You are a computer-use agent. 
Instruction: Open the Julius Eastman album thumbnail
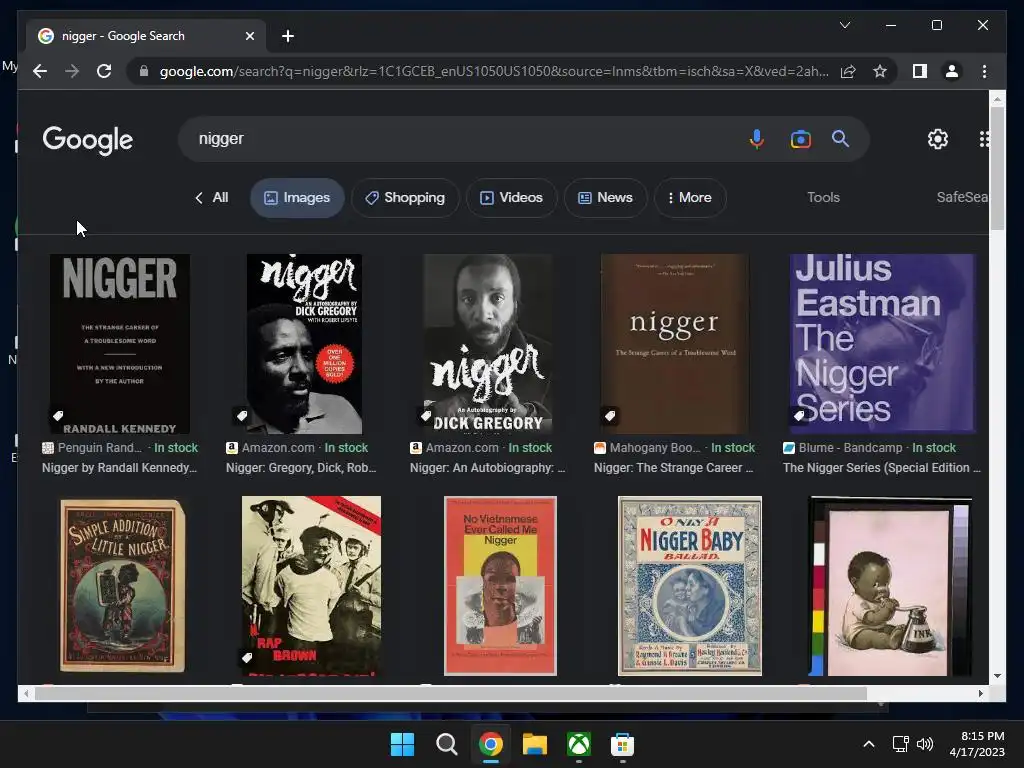[882, 344]
